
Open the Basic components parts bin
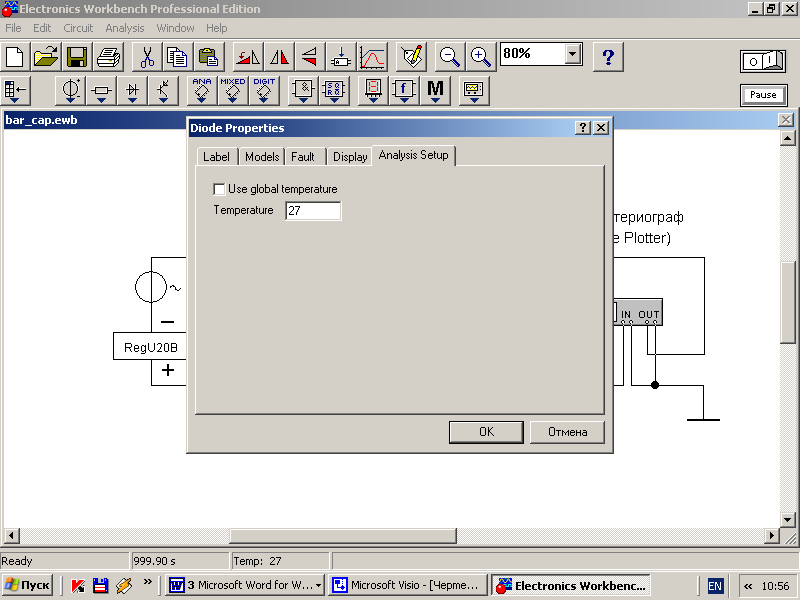(x=101, y=90)
